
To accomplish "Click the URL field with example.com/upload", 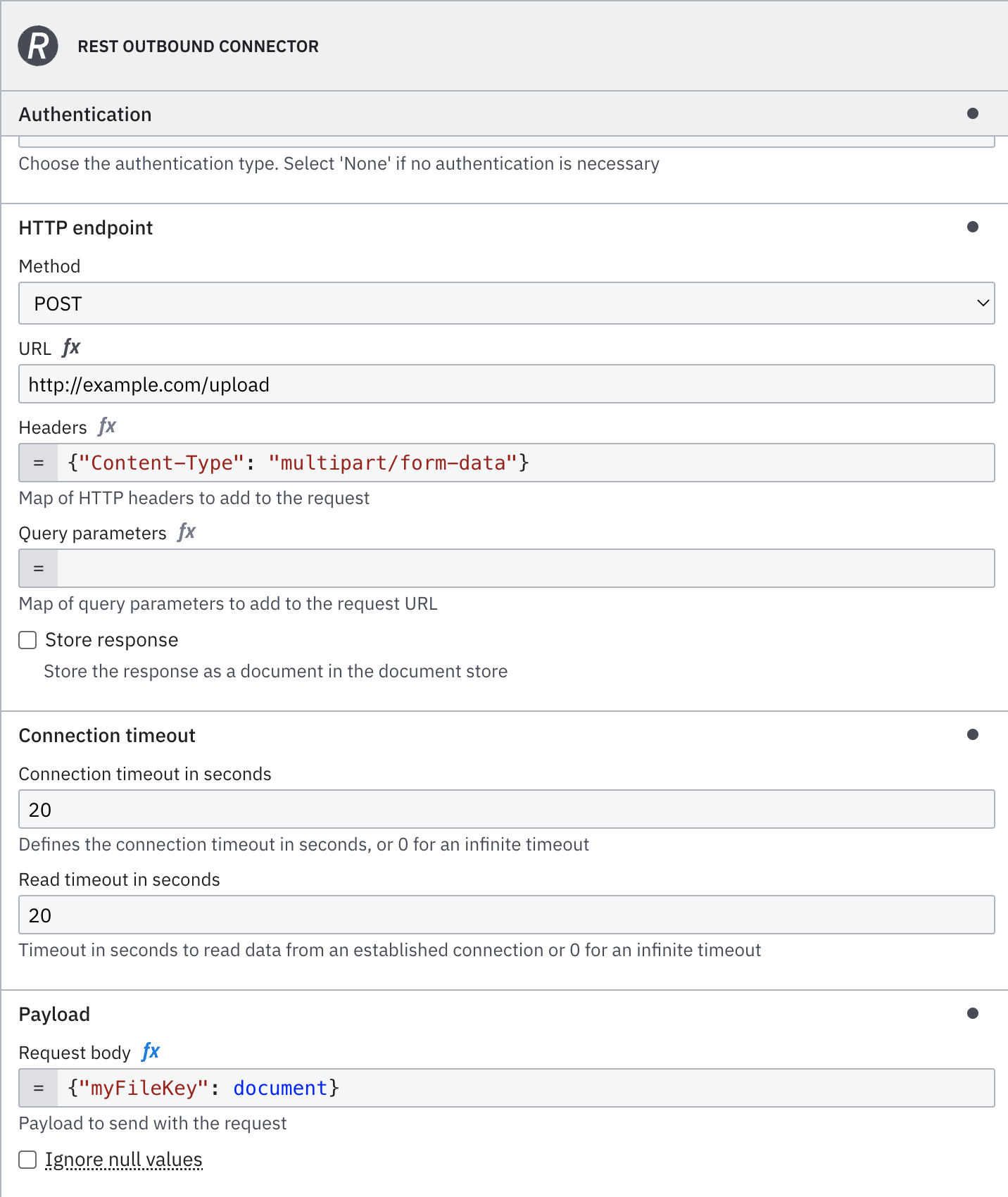I will point(506,384).
